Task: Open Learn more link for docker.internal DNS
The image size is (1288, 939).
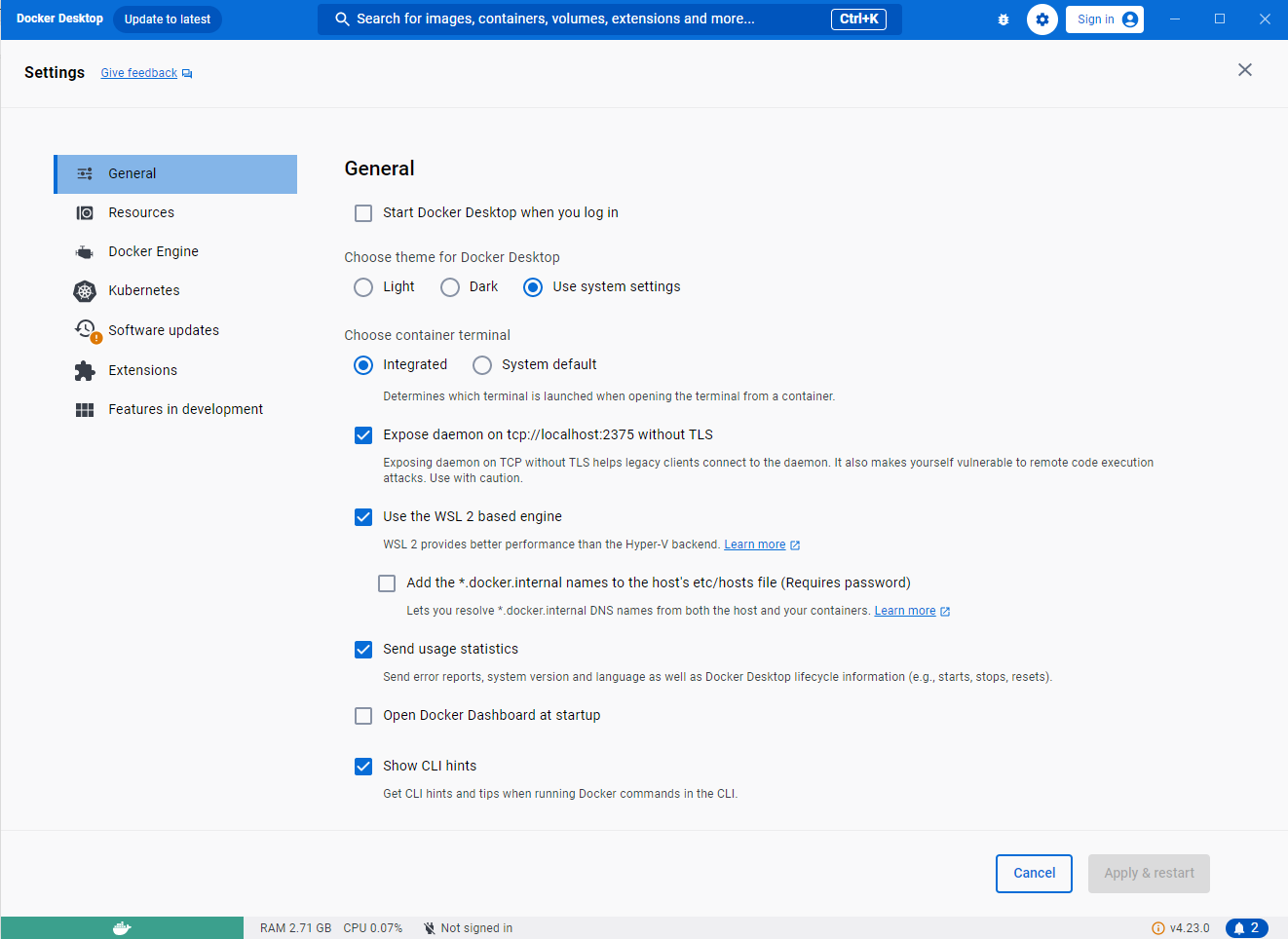Action: (x=905, y=611)
